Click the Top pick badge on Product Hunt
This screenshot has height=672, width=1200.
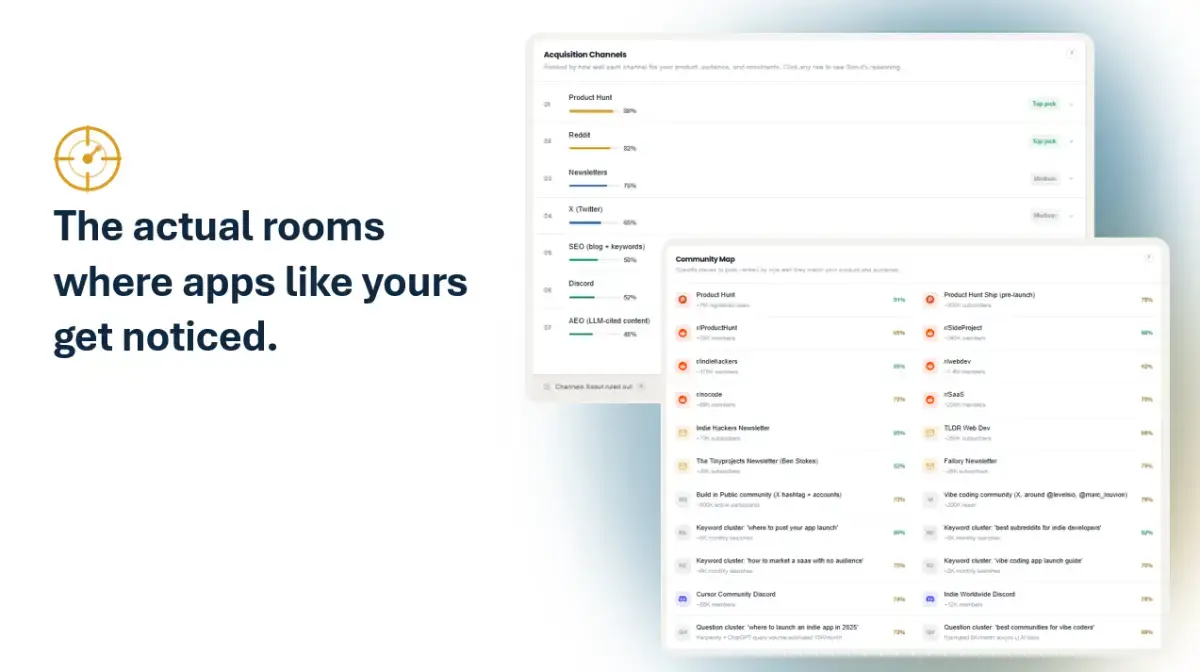tap(1044, 104)
